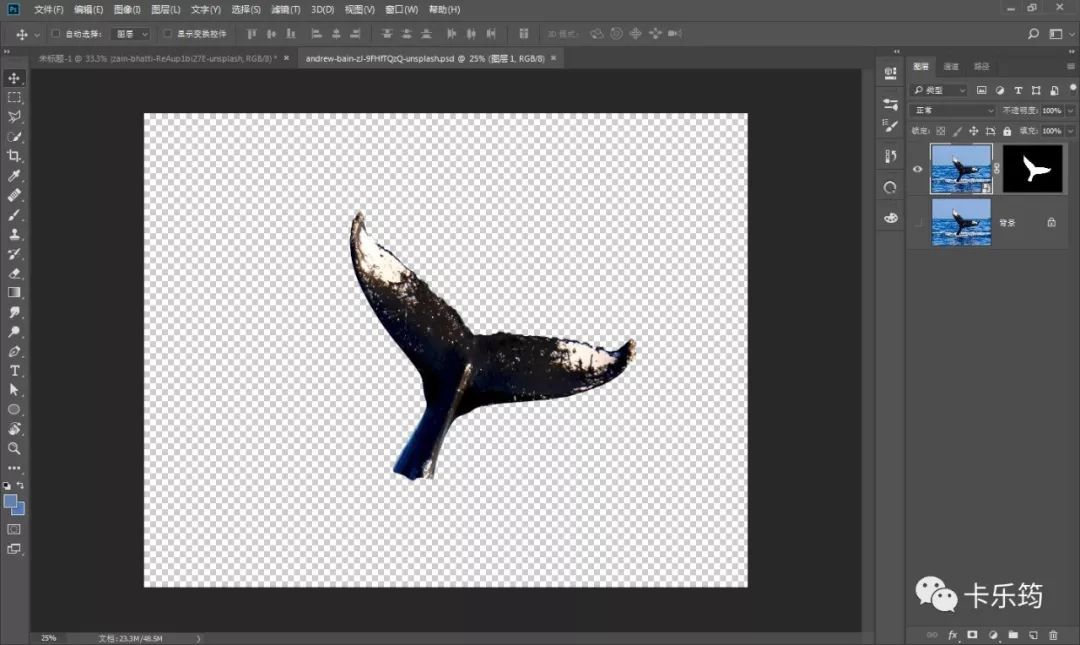Switch to the Channels tab

click(951, 66)
